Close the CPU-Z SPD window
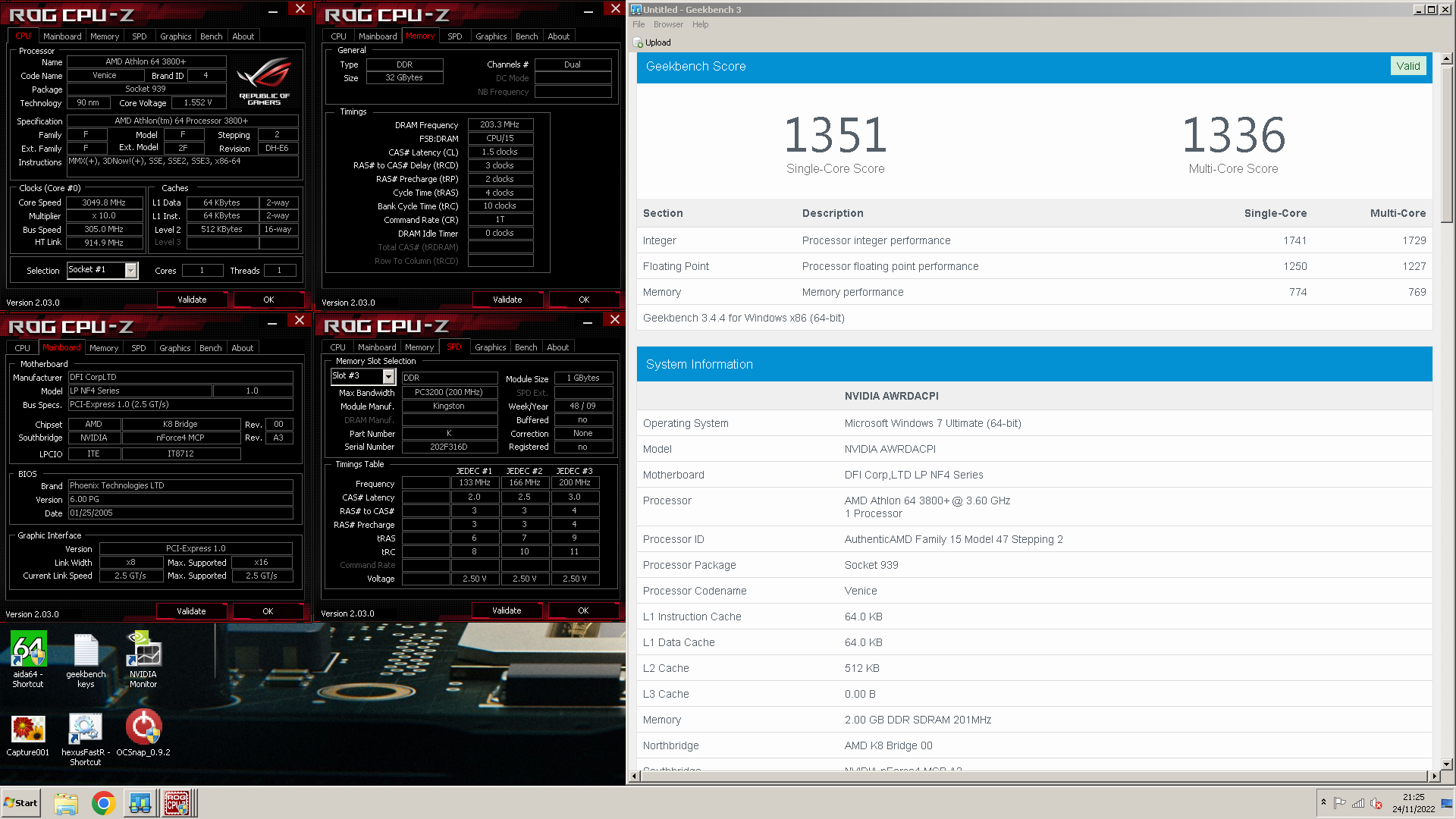The width and height of the screenshot is (1456, 819). click(x=615, y=319)
